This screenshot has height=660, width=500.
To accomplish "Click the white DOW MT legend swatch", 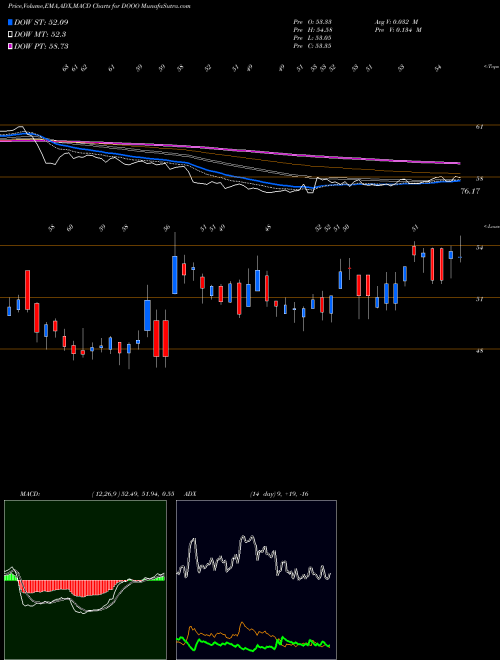I will coord(10,34).
